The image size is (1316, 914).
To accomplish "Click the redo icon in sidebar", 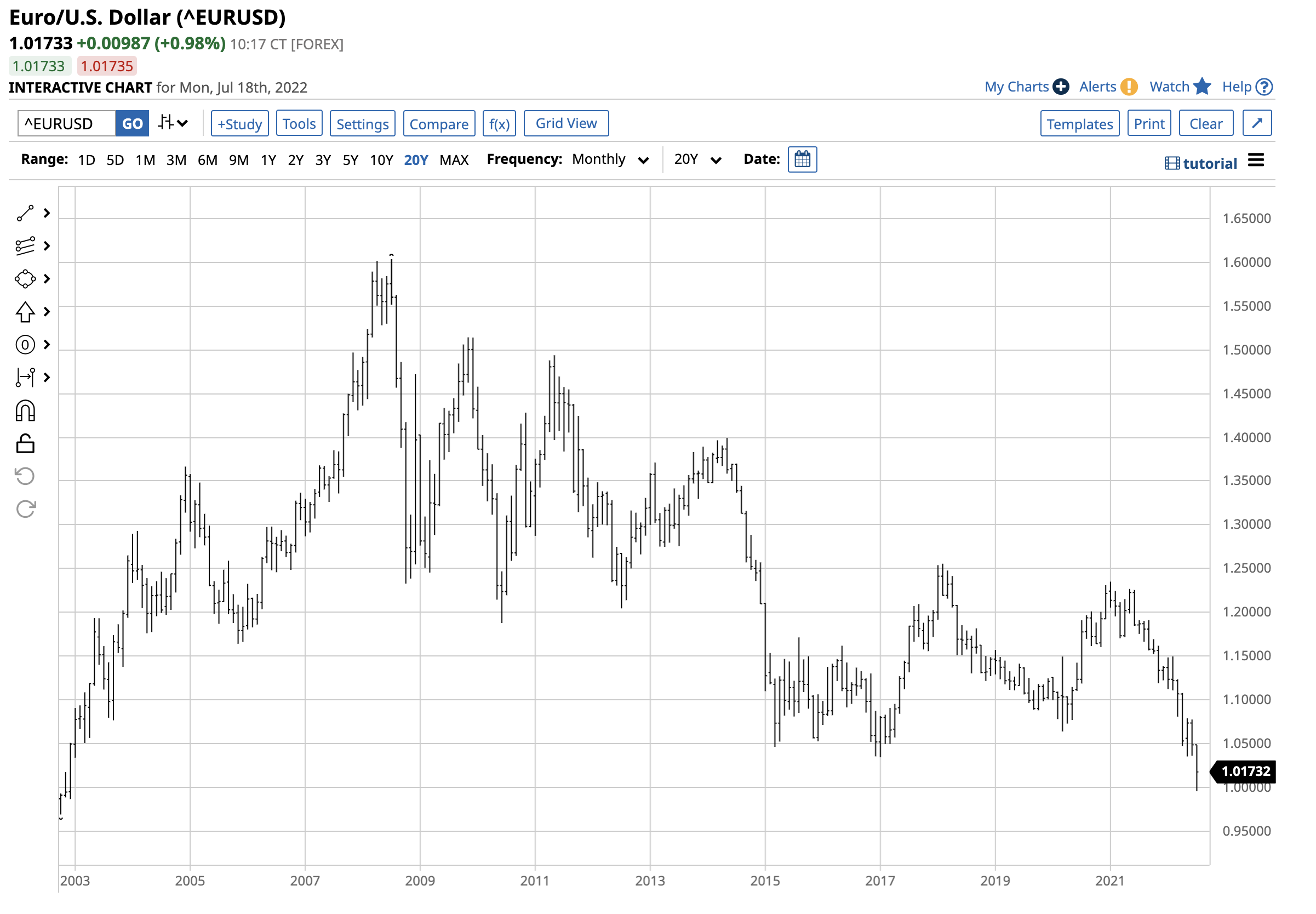I will [25, 509].
